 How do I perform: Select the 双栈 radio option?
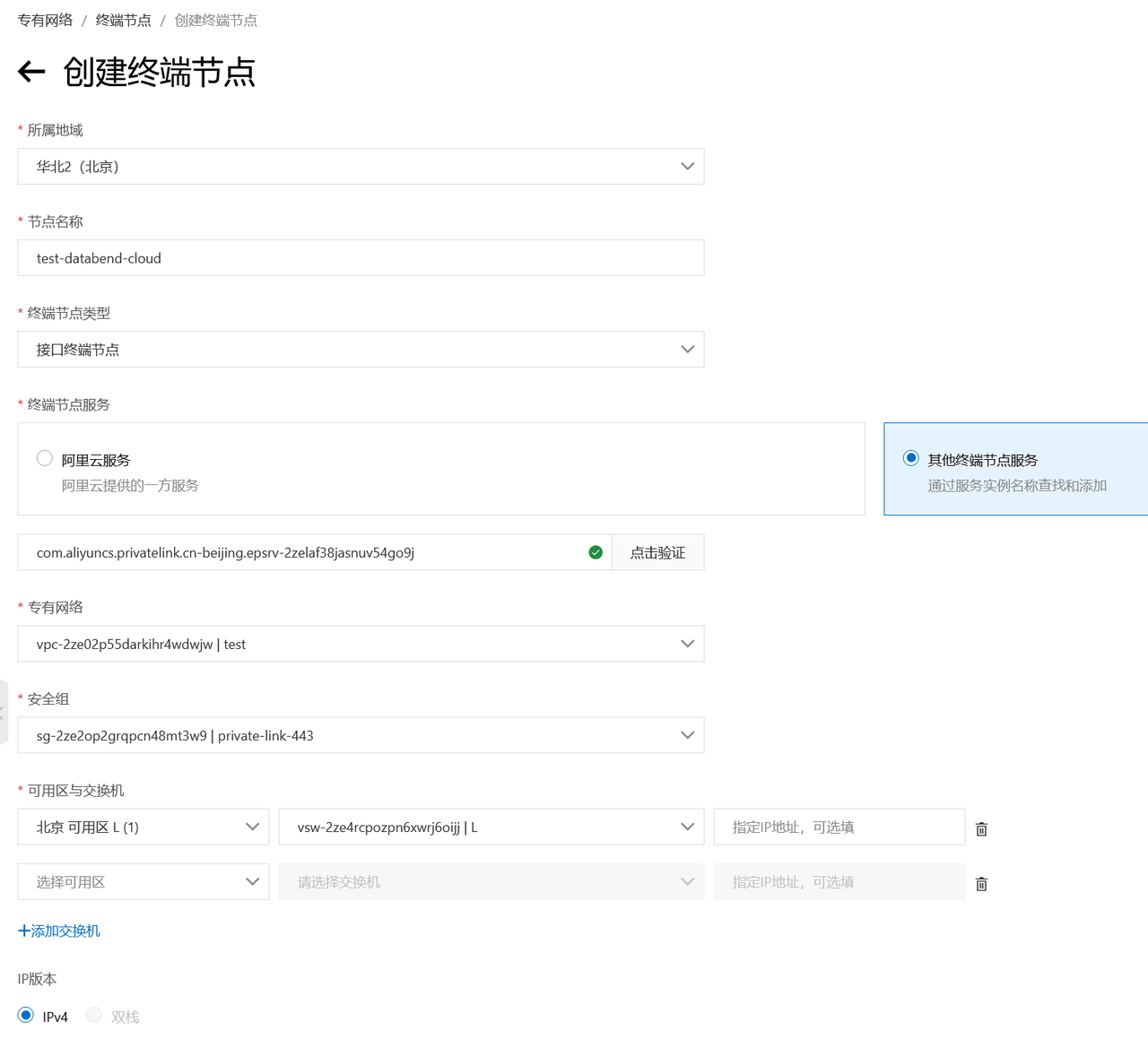tap(94, 1015)
